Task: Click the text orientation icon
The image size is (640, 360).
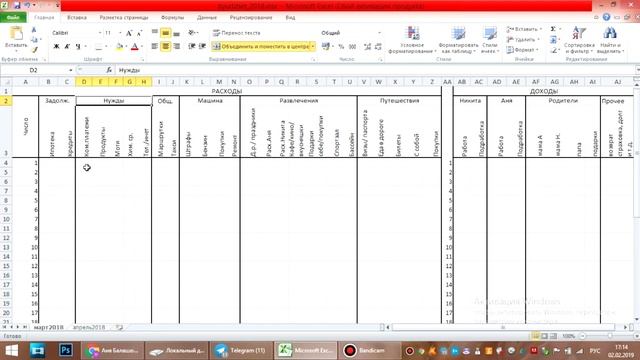Action: (x=192, y=33)
